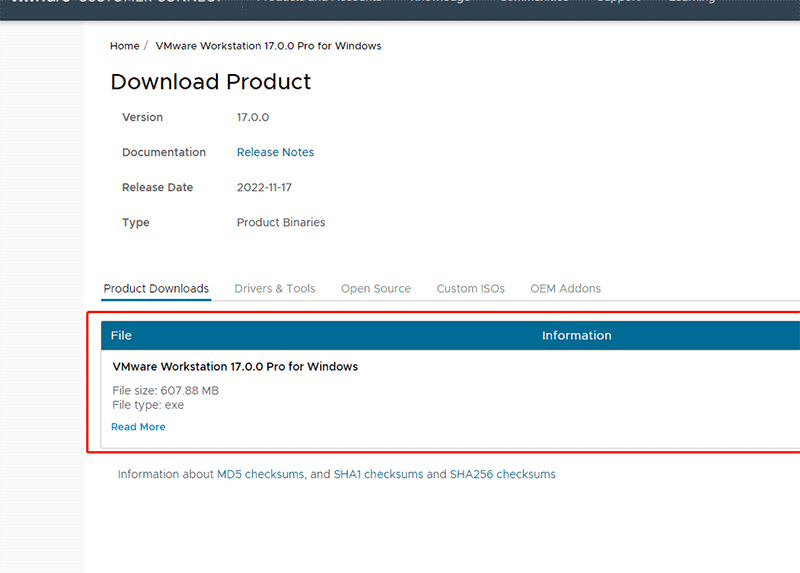The image size is (800, 573).
Task: Click the File type exe text
Action: coord(148,405)
